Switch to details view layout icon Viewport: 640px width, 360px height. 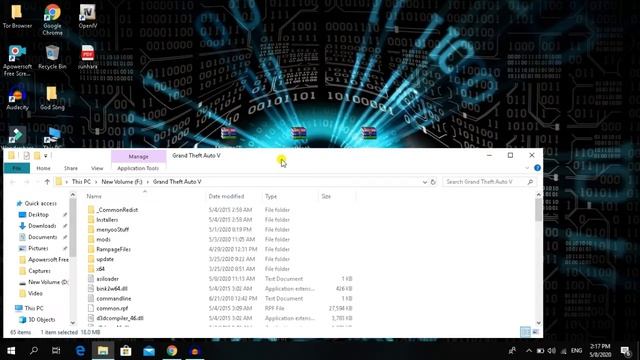(526, 332)
